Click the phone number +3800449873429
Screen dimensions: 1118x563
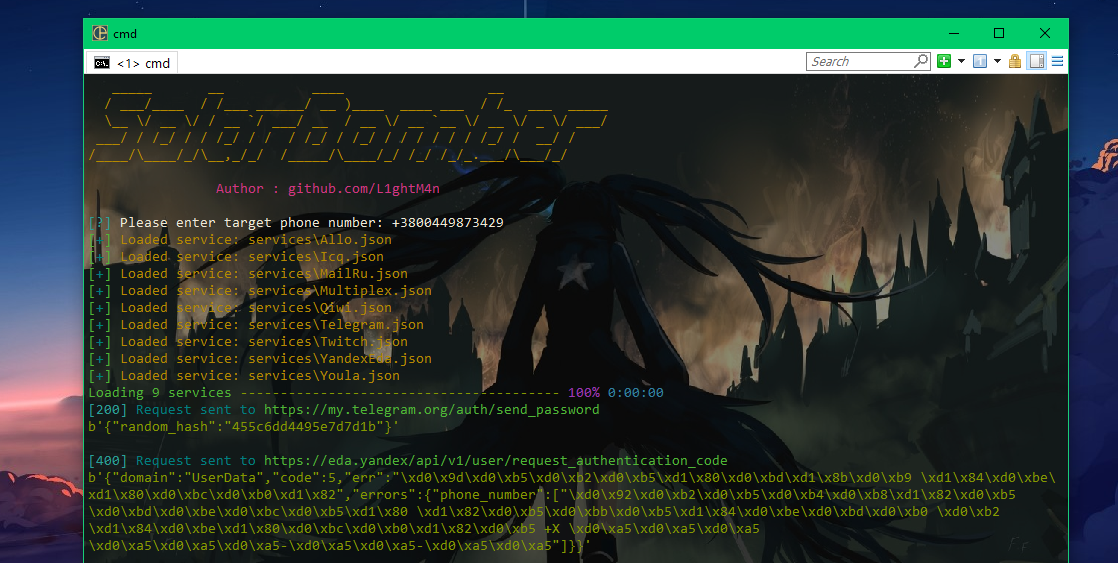(x=448, y=222)
